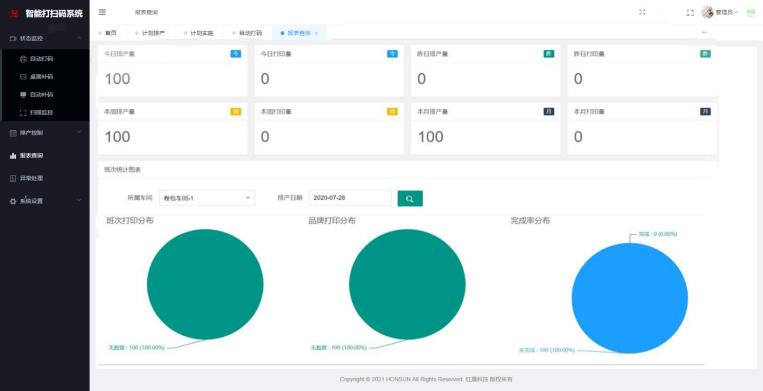Screen dimensions: 763x391
Task: Expand the 排产控制 sidebar group chevron
Action: (x=79, y=132)
